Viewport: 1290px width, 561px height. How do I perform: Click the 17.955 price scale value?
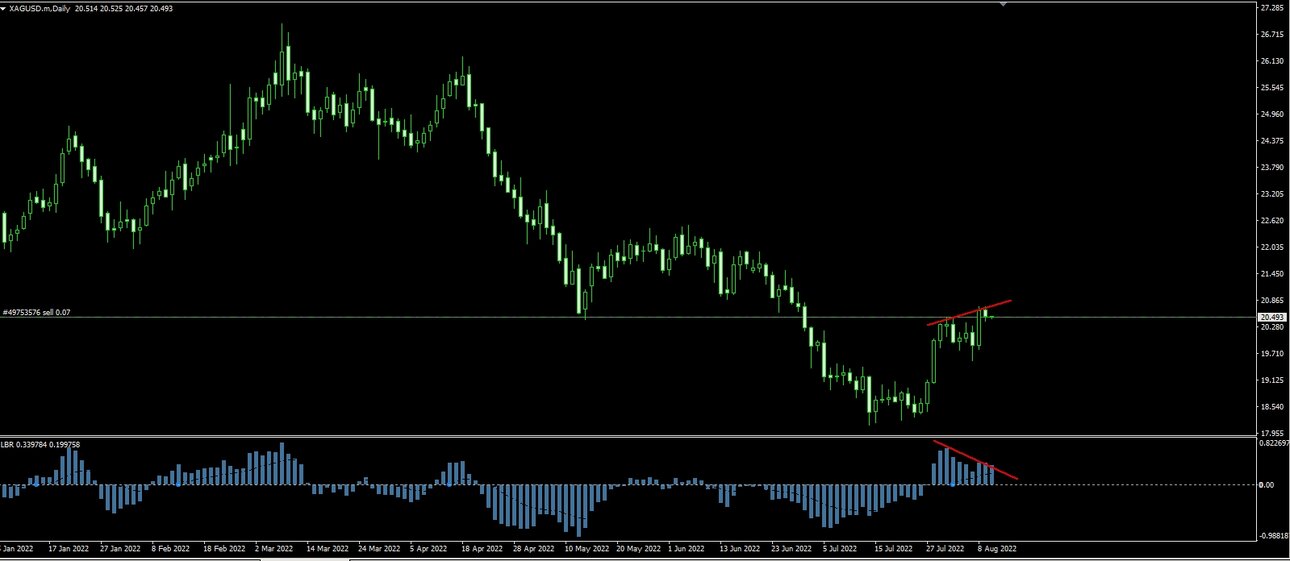1272,434
